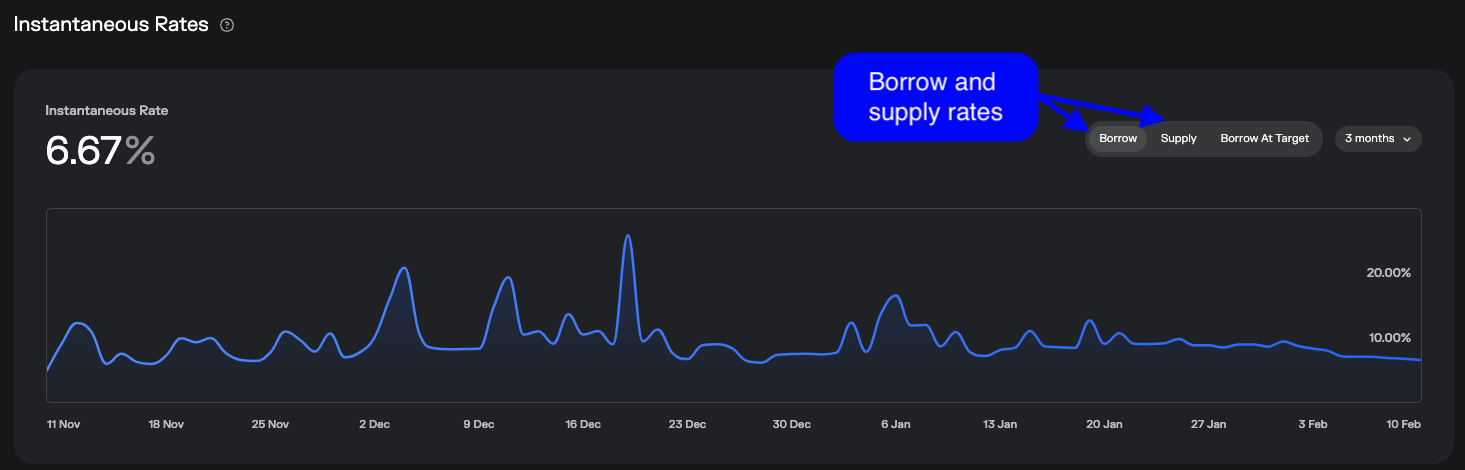
Task: Click the 25 Nov date label on the axis
Action: (271, 424)
